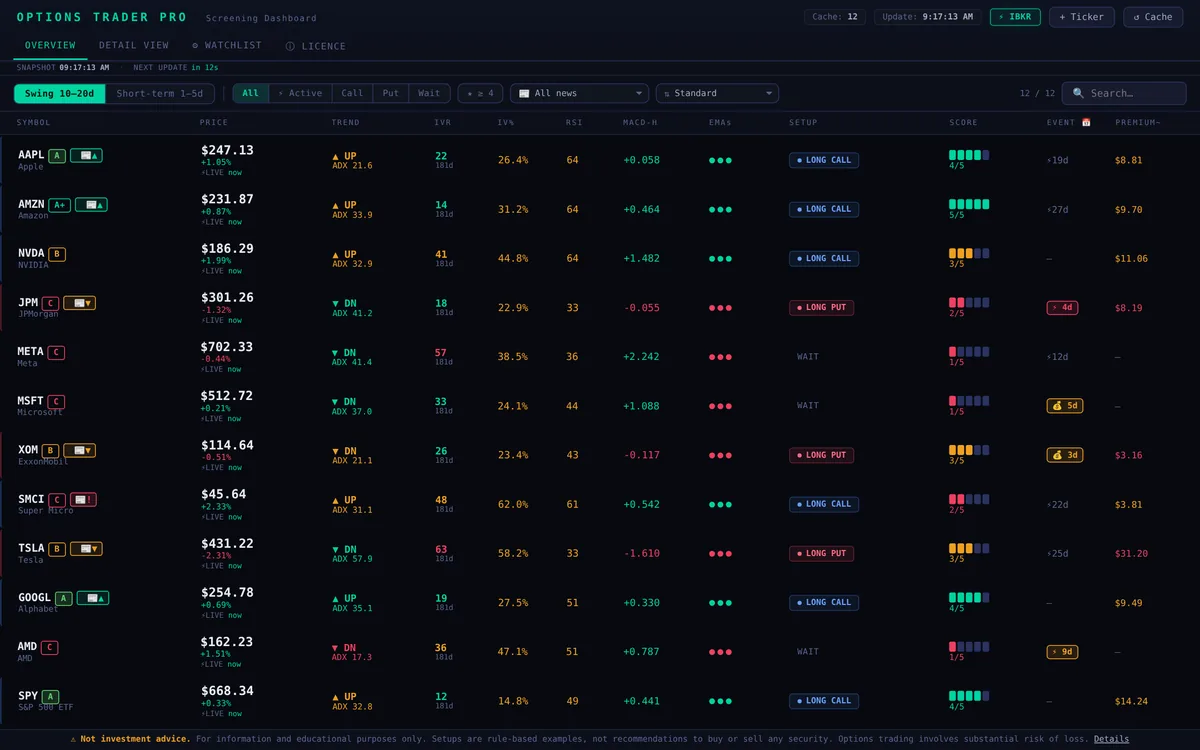Filter the table by Put setups

(x=391, y=93)
